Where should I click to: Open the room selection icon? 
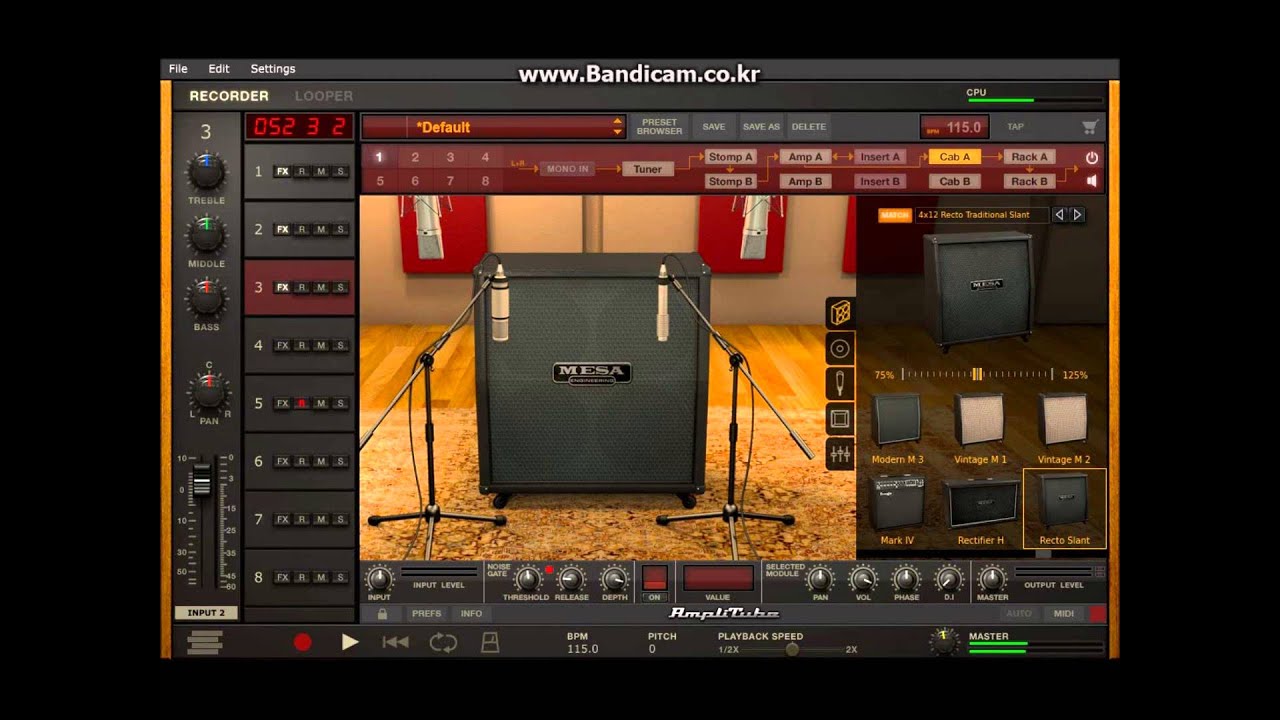[840, 418]
